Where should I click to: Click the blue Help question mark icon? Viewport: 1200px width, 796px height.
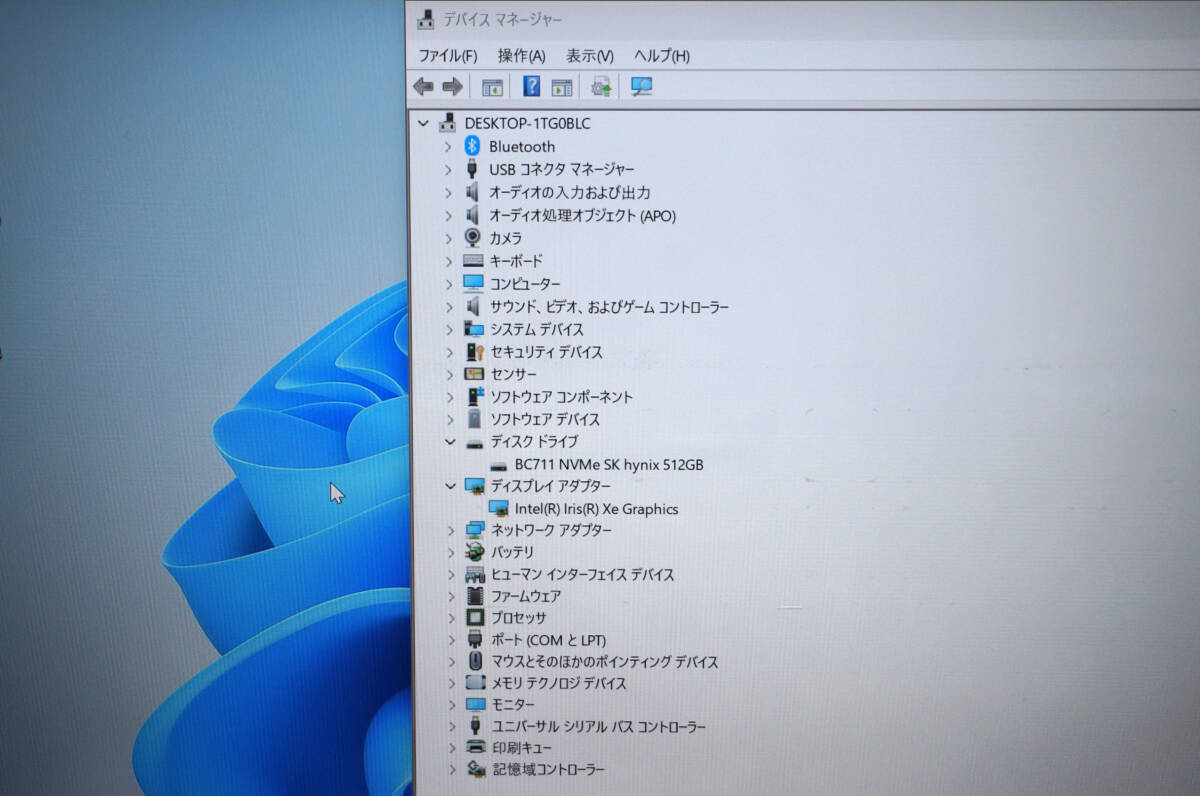[532, 86]
